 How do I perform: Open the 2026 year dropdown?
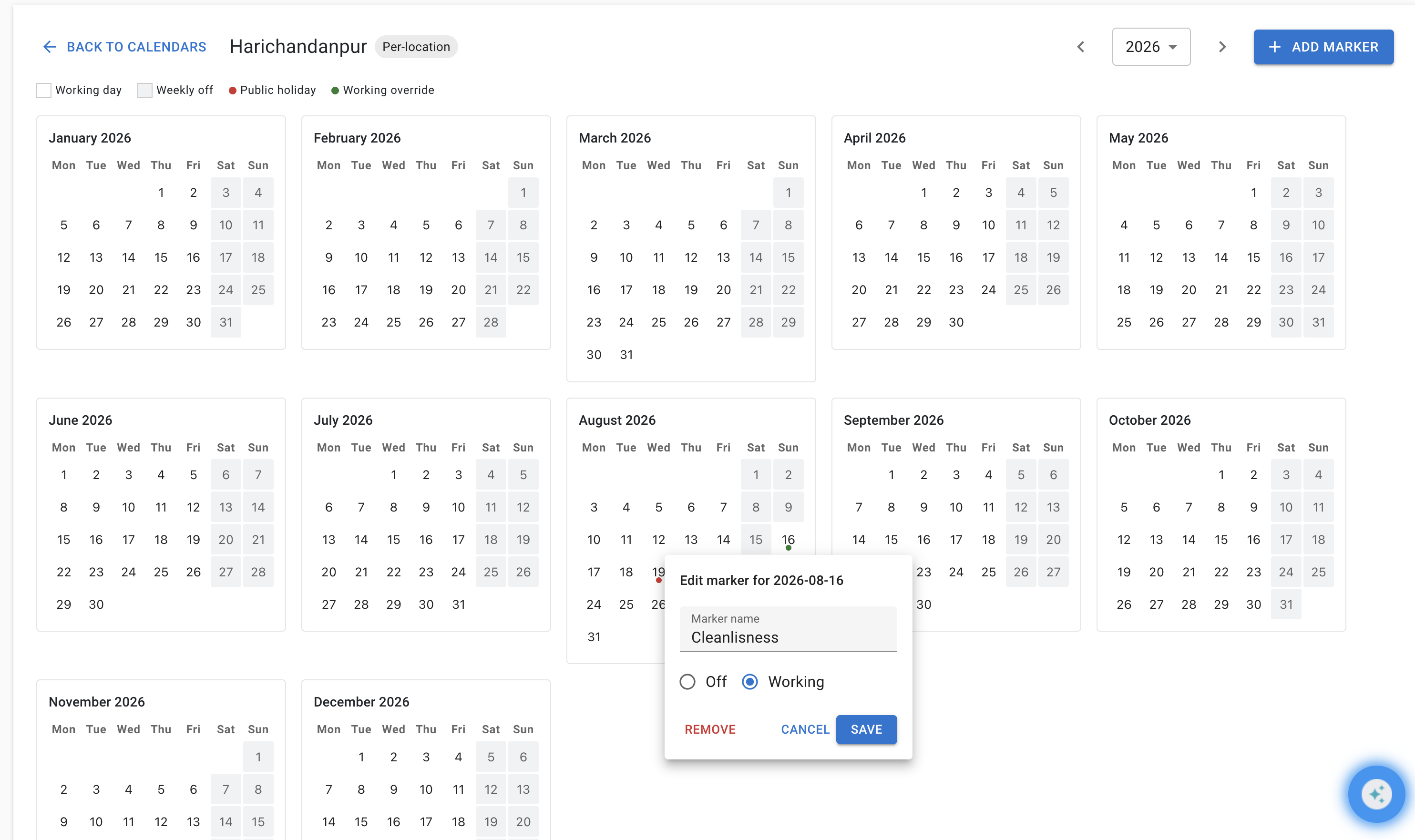pyautogui.click(x=1151, y=47)
